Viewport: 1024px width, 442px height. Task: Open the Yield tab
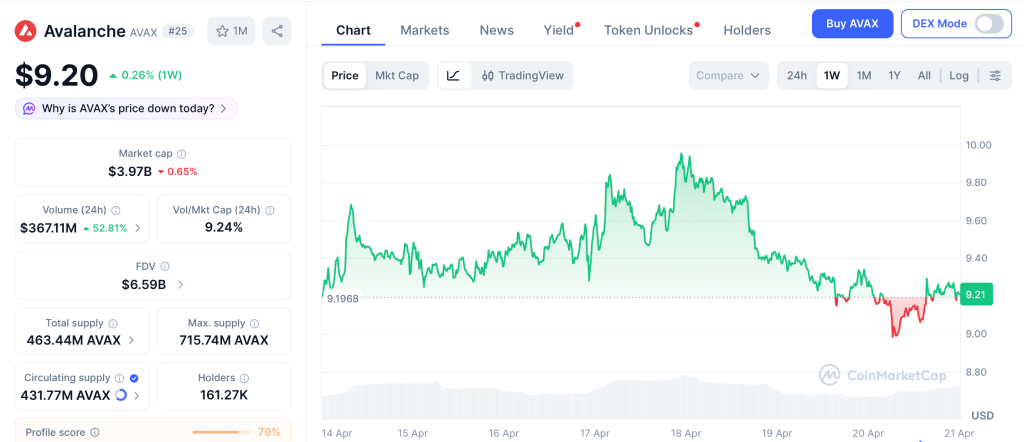click(559, 30)
